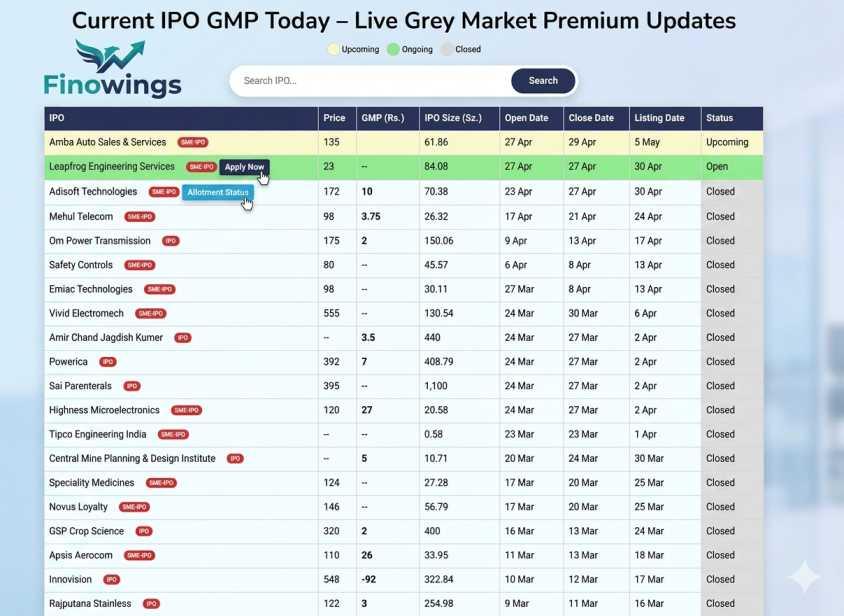Click the IPO badge next to Powerica
The width and height of the screenshot is (844, 616).
[107, 362]
